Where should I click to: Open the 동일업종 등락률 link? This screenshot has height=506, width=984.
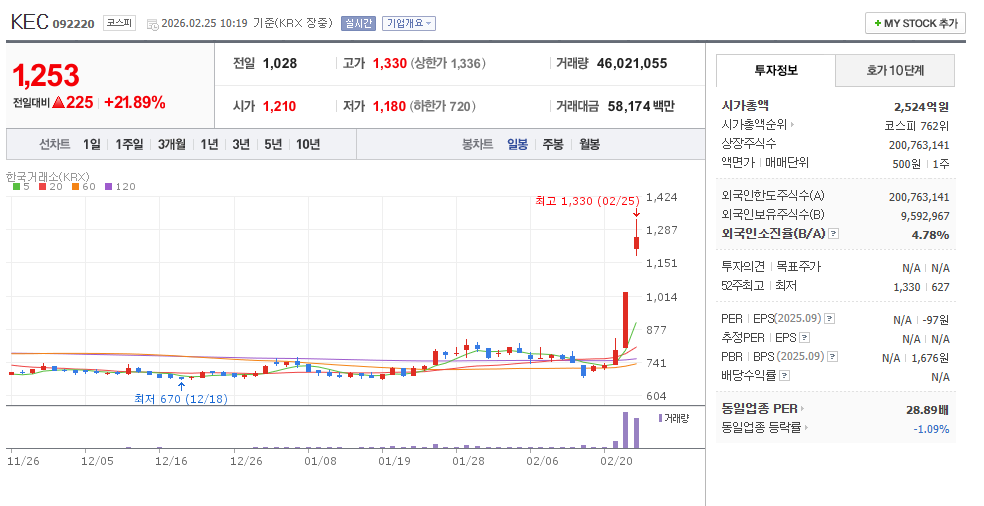pyautogui.click(x=765, y=428)
